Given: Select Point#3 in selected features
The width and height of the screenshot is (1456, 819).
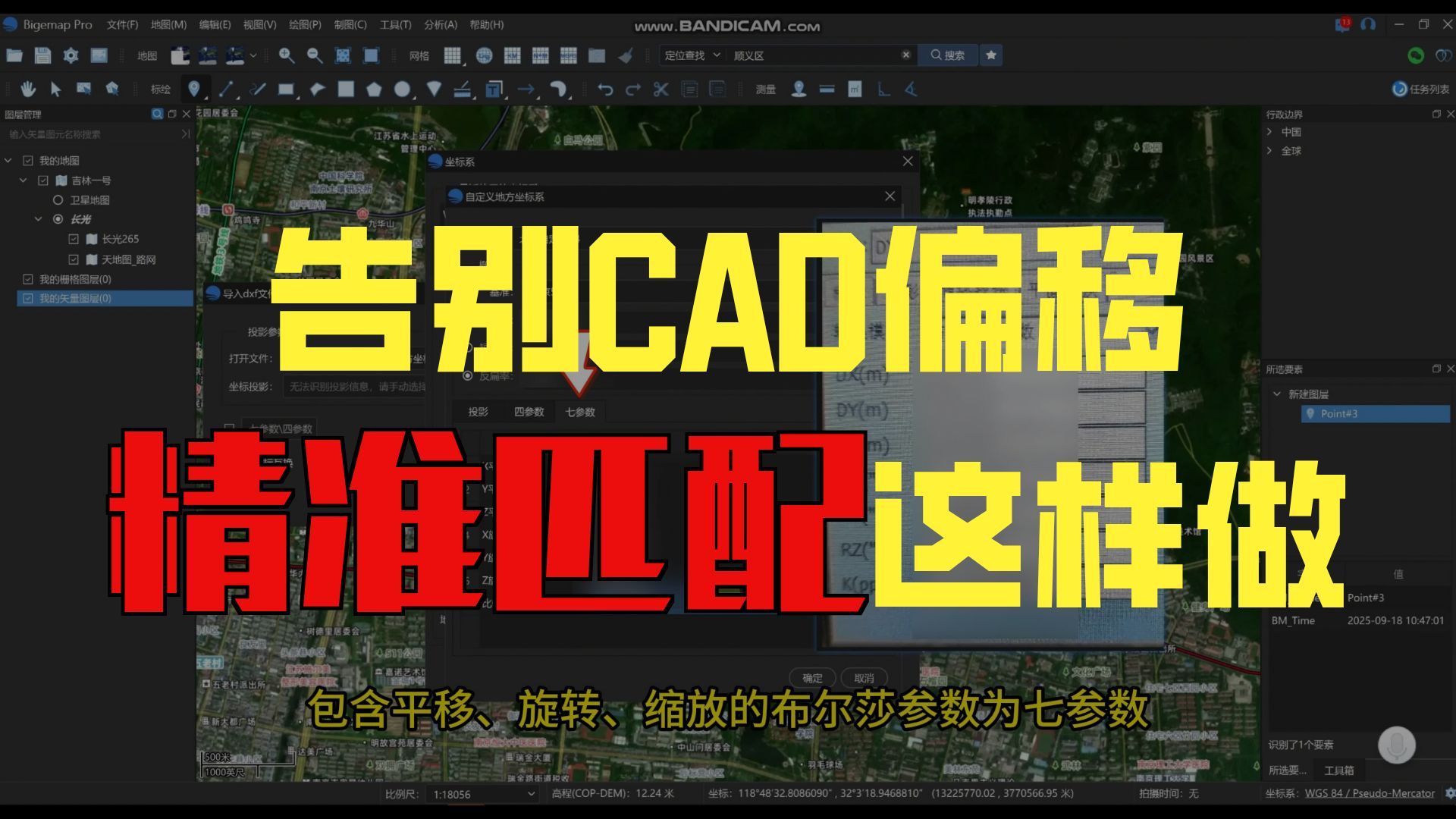Looking at the screenshot, I should click(1376, 414).
